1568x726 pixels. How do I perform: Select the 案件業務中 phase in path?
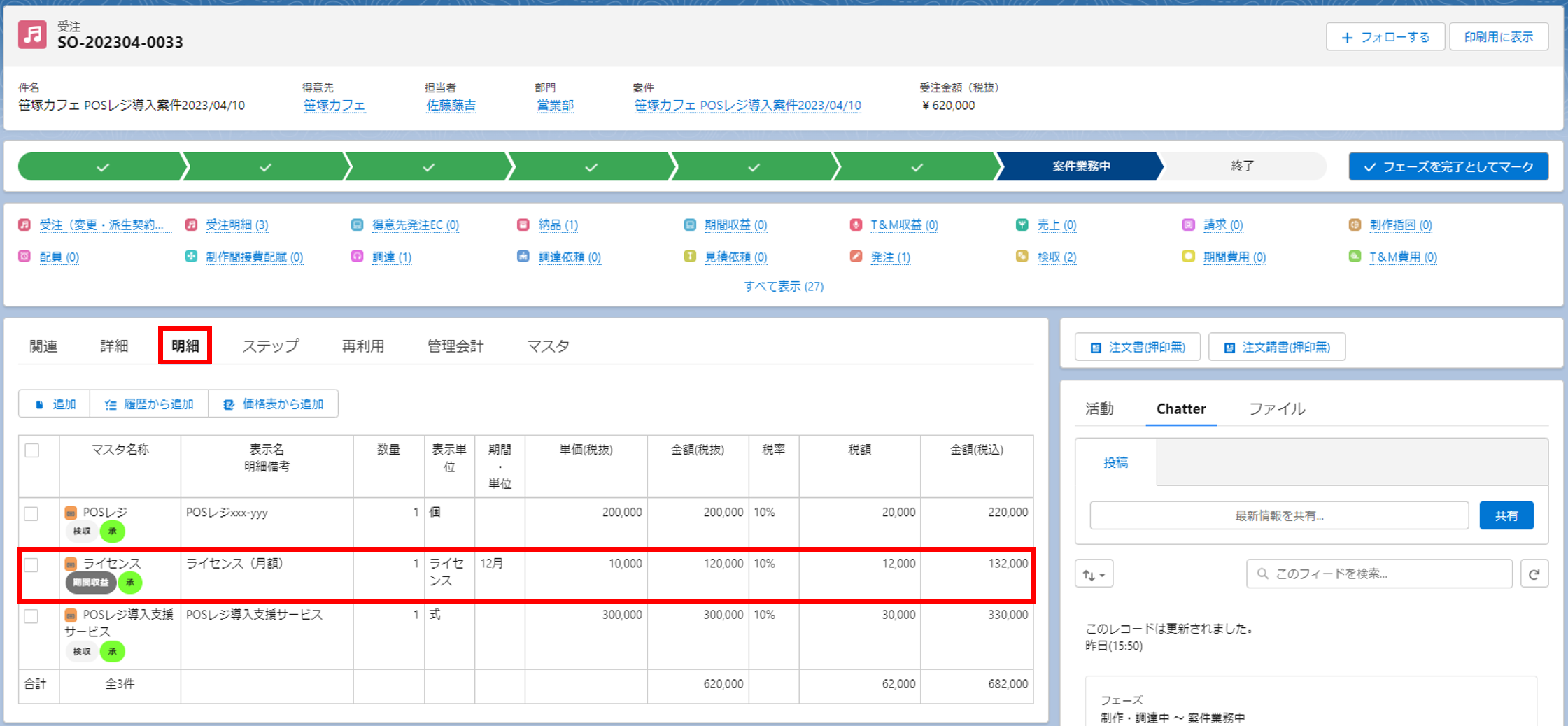coord(1081,166)
